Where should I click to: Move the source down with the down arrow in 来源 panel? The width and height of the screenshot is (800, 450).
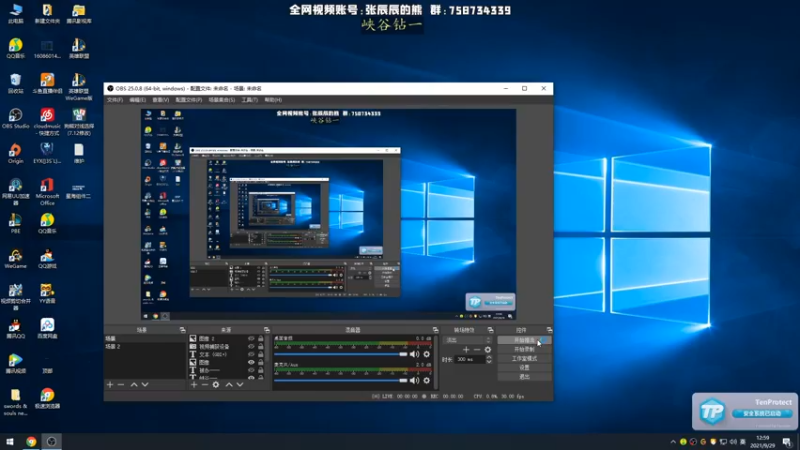pyautogui.click(x=240, y=385)
